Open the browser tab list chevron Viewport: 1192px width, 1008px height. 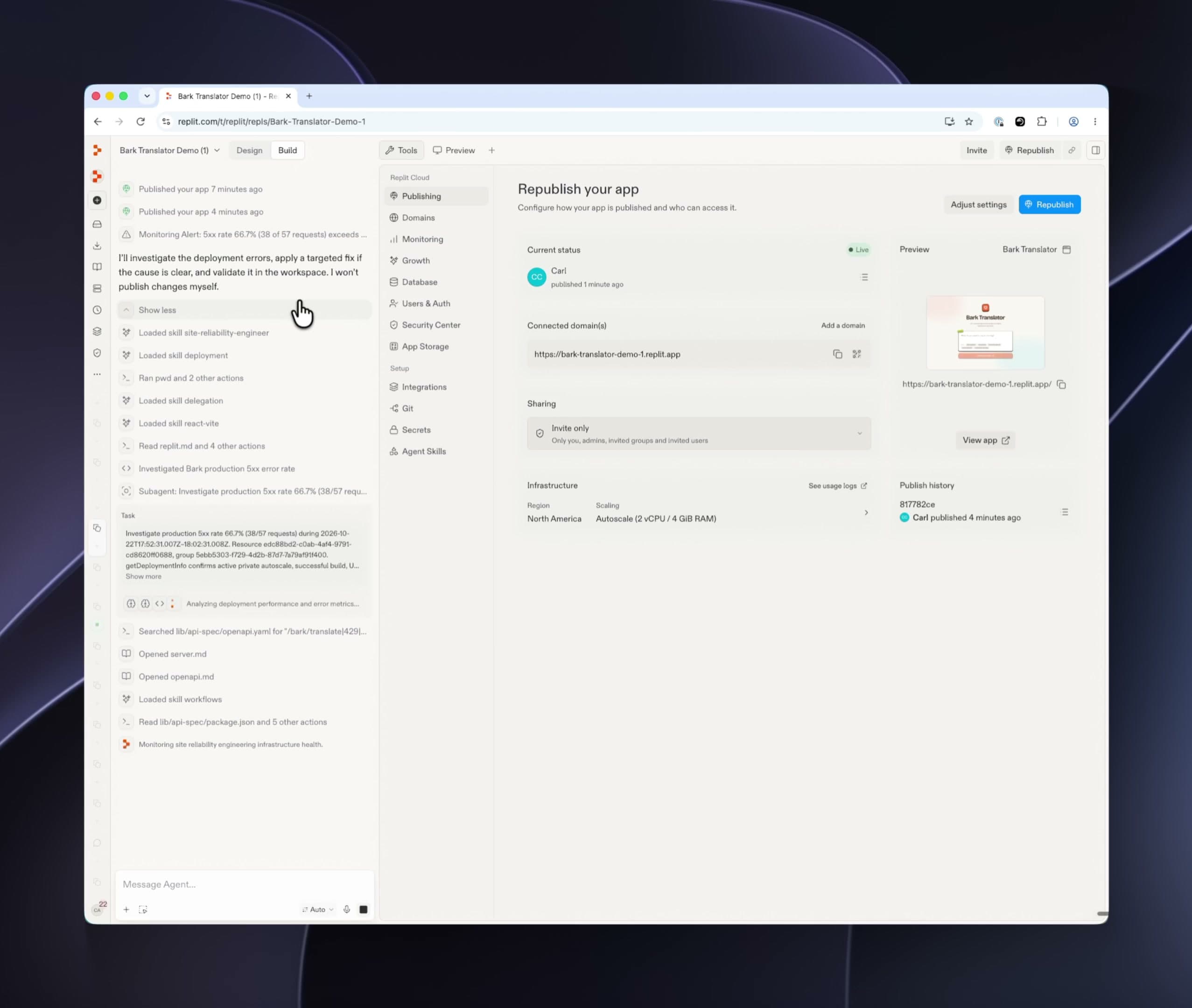tap(147, 96)
